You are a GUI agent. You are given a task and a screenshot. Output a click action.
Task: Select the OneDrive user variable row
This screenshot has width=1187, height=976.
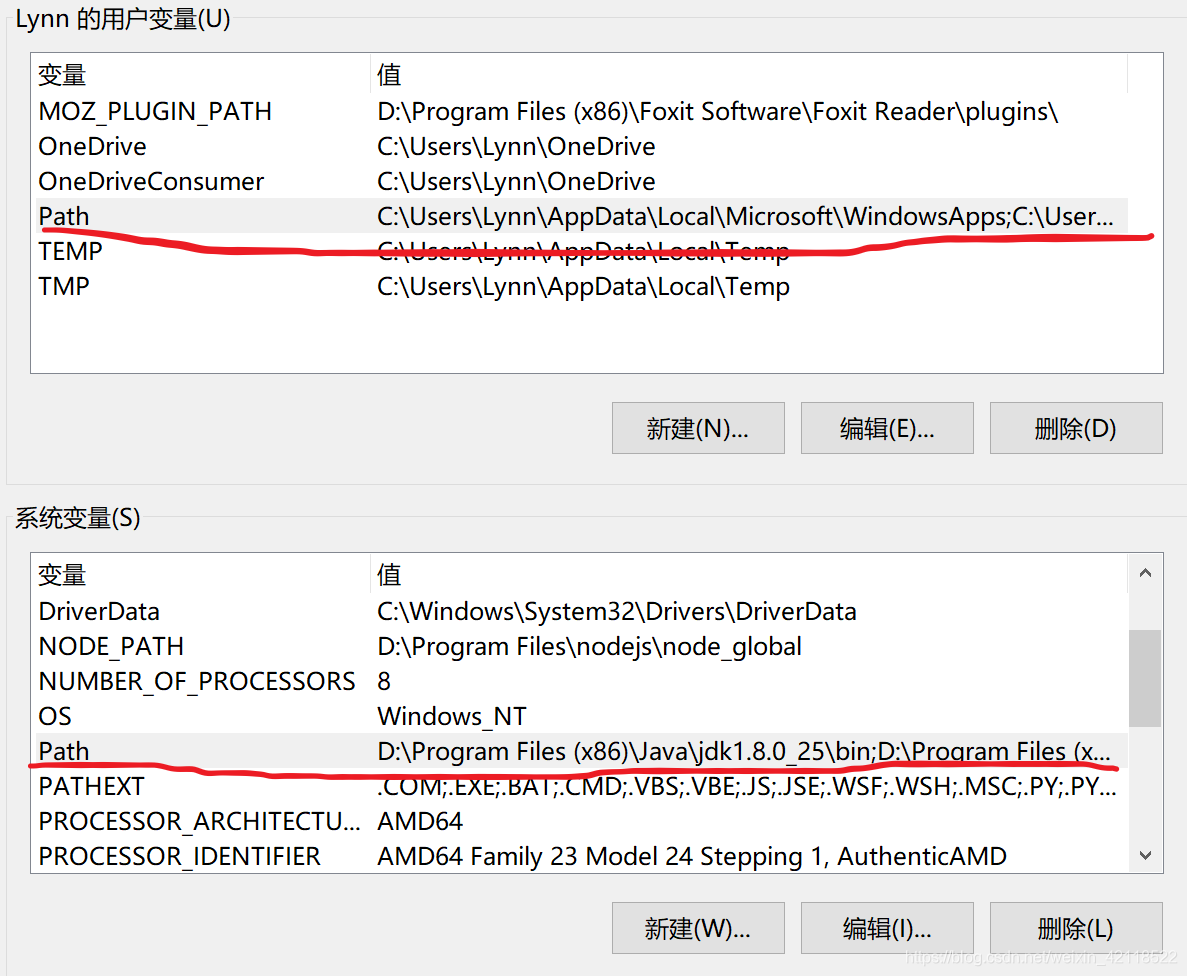click(581, 146)
